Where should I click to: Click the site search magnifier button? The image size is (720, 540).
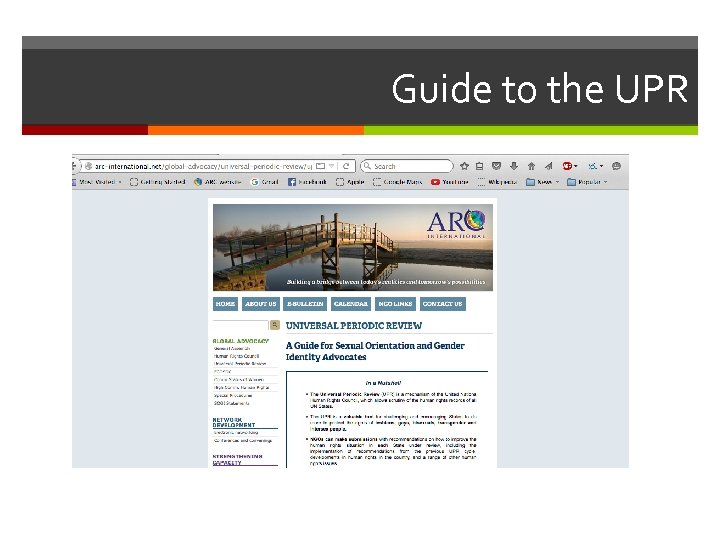[x=275, y=325]
